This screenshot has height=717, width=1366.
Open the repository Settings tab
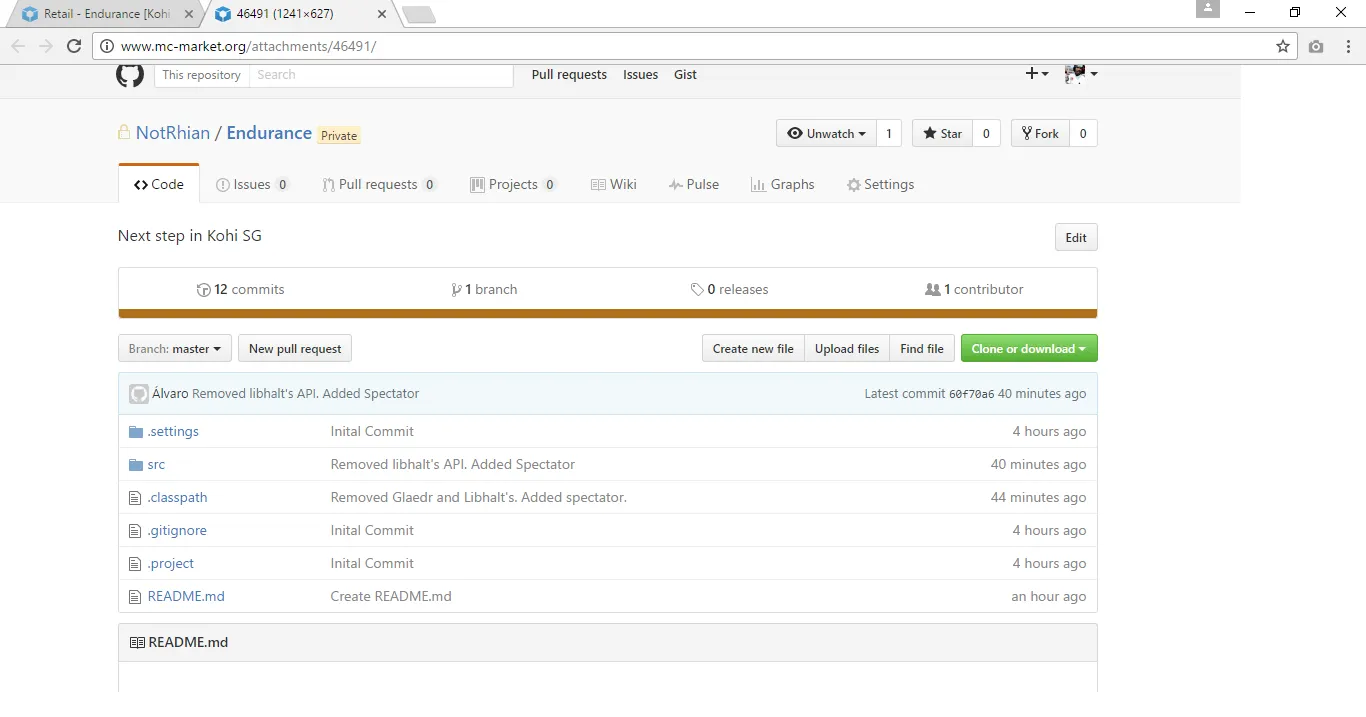880,184
